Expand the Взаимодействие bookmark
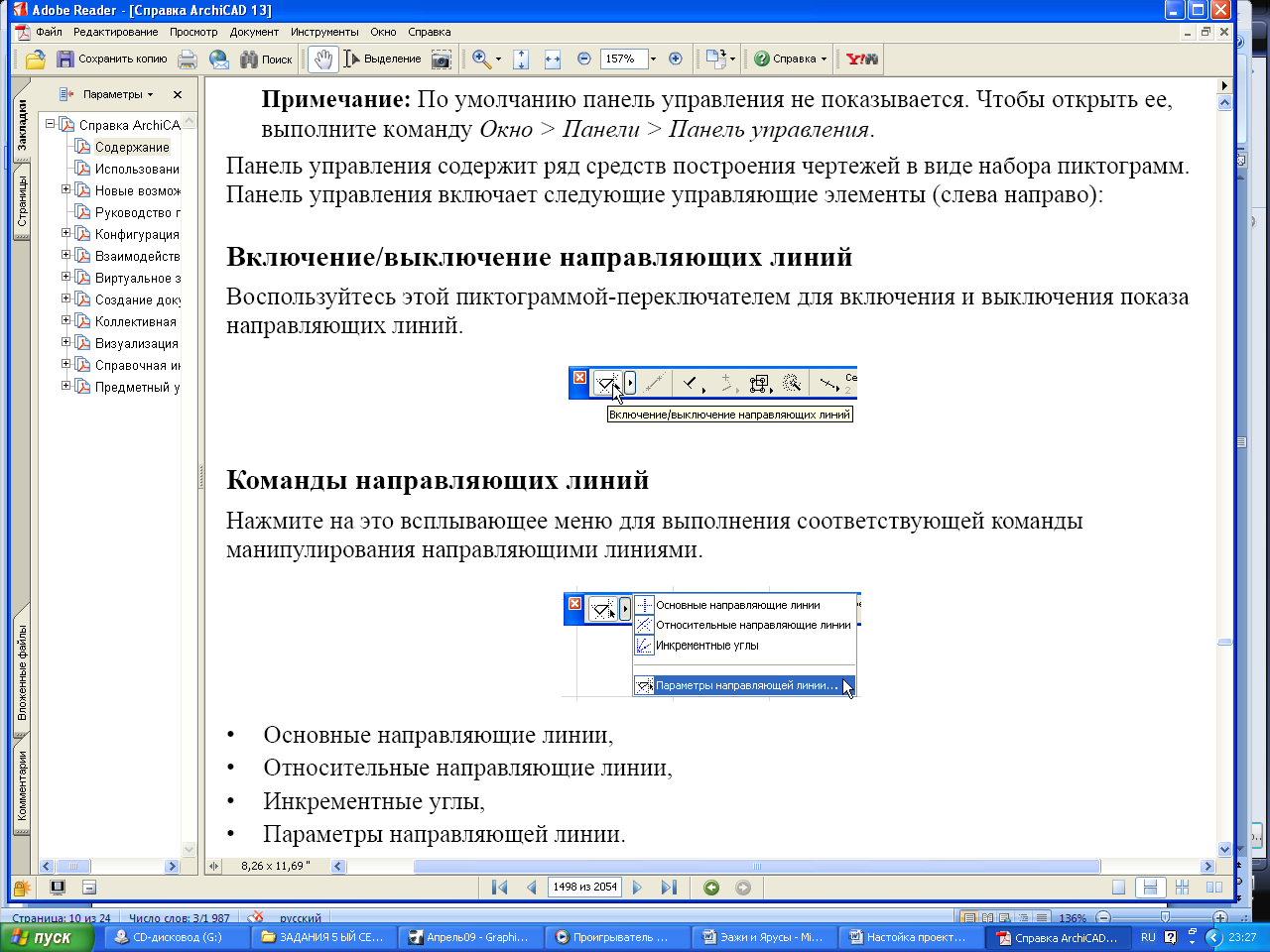This screenshot has width=1270, height=952. coord(65,255)
